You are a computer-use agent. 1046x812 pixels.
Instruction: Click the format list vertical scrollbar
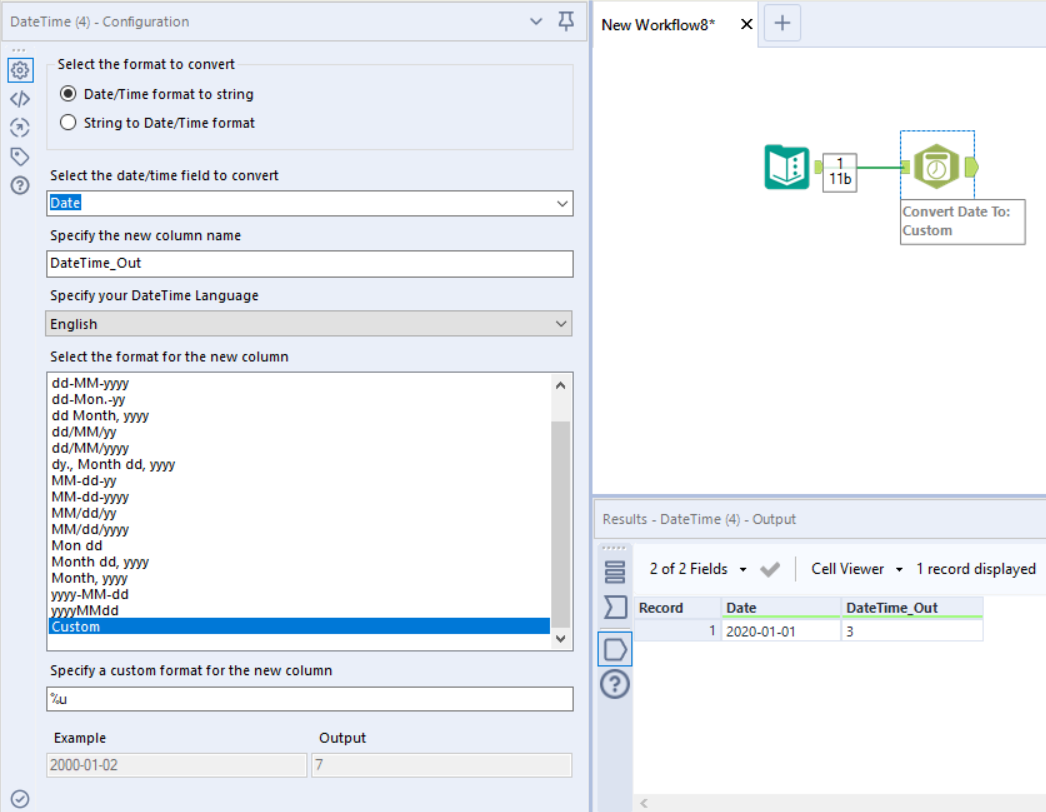click(560, 520)
